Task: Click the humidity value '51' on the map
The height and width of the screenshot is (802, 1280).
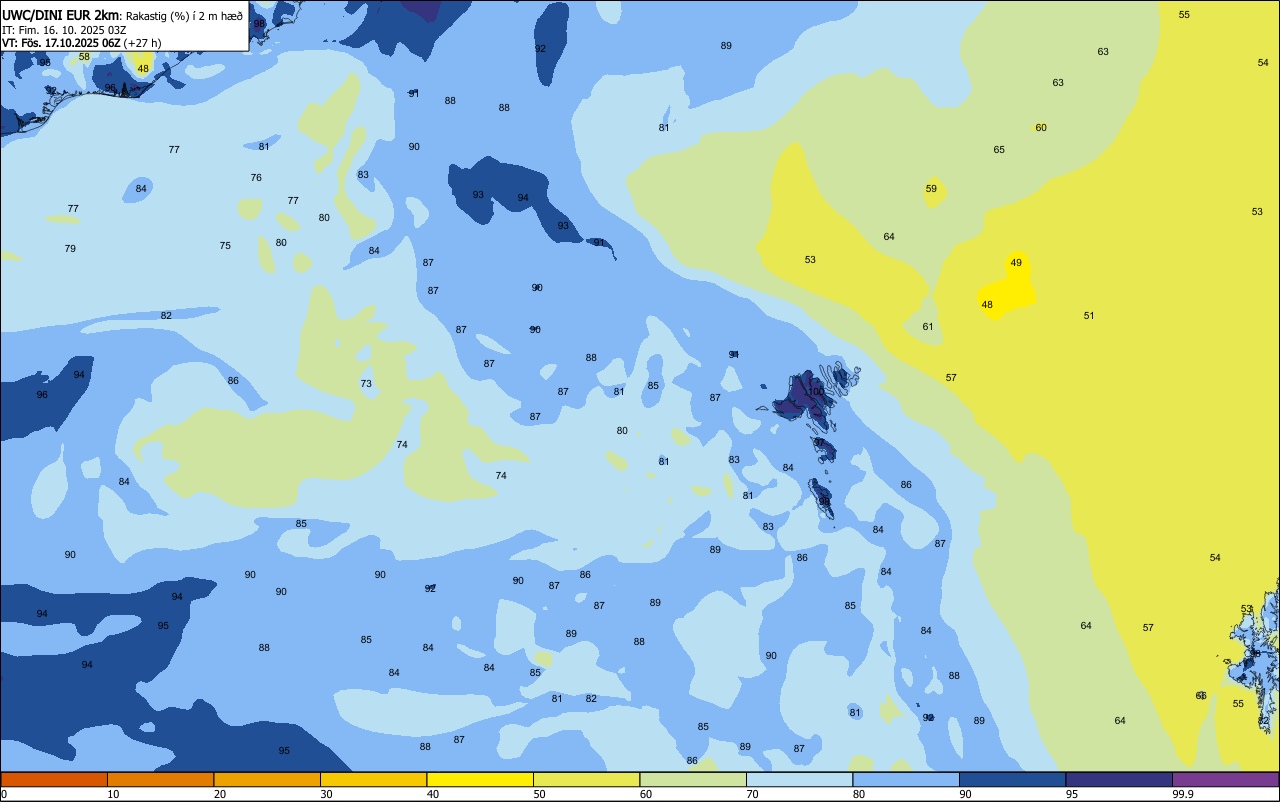Action: pos(1089,316)
